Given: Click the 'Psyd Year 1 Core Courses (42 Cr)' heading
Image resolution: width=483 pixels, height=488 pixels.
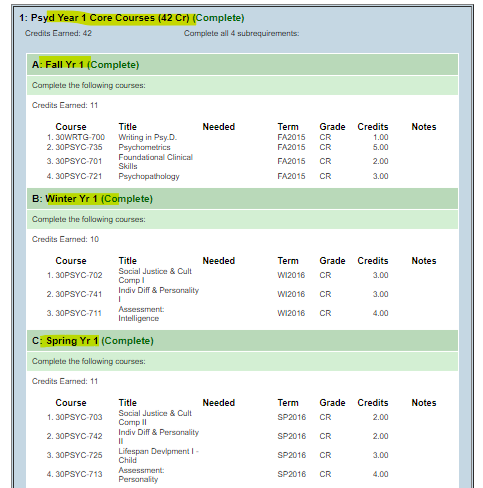Looking at the screenshot, I should pyautogui.click(x=110, y=18).
